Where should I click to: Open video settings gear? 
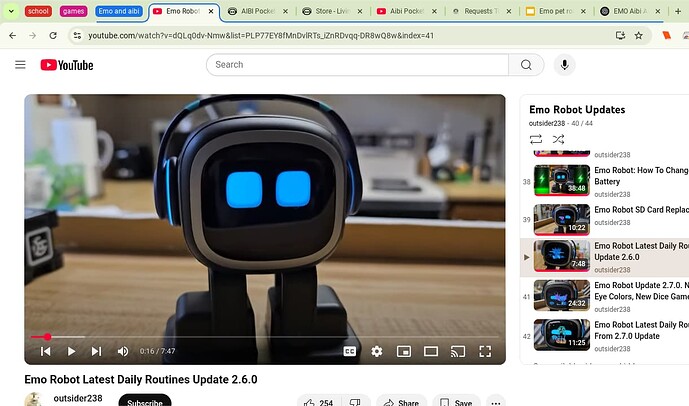(377, 351)
